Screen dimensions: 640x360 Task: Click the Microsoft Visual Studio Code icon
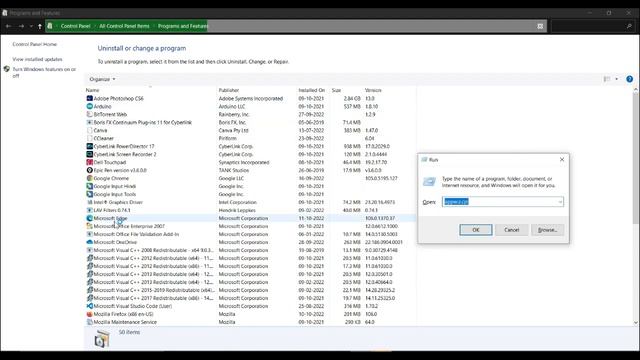pyautogui.click(x=89, y=306)
